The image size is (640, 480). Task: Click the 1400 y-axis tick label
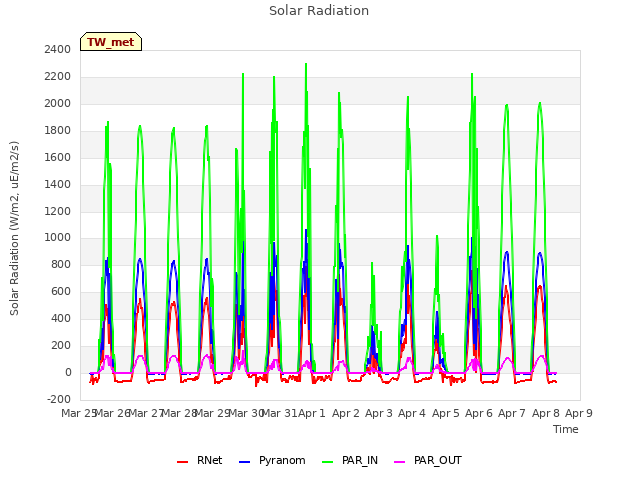[x=58, y=184]
